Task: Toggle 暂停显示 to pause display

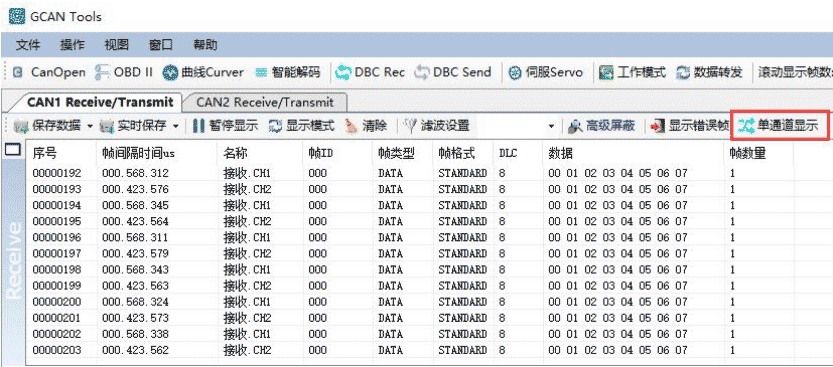Action: coord(225,126)
